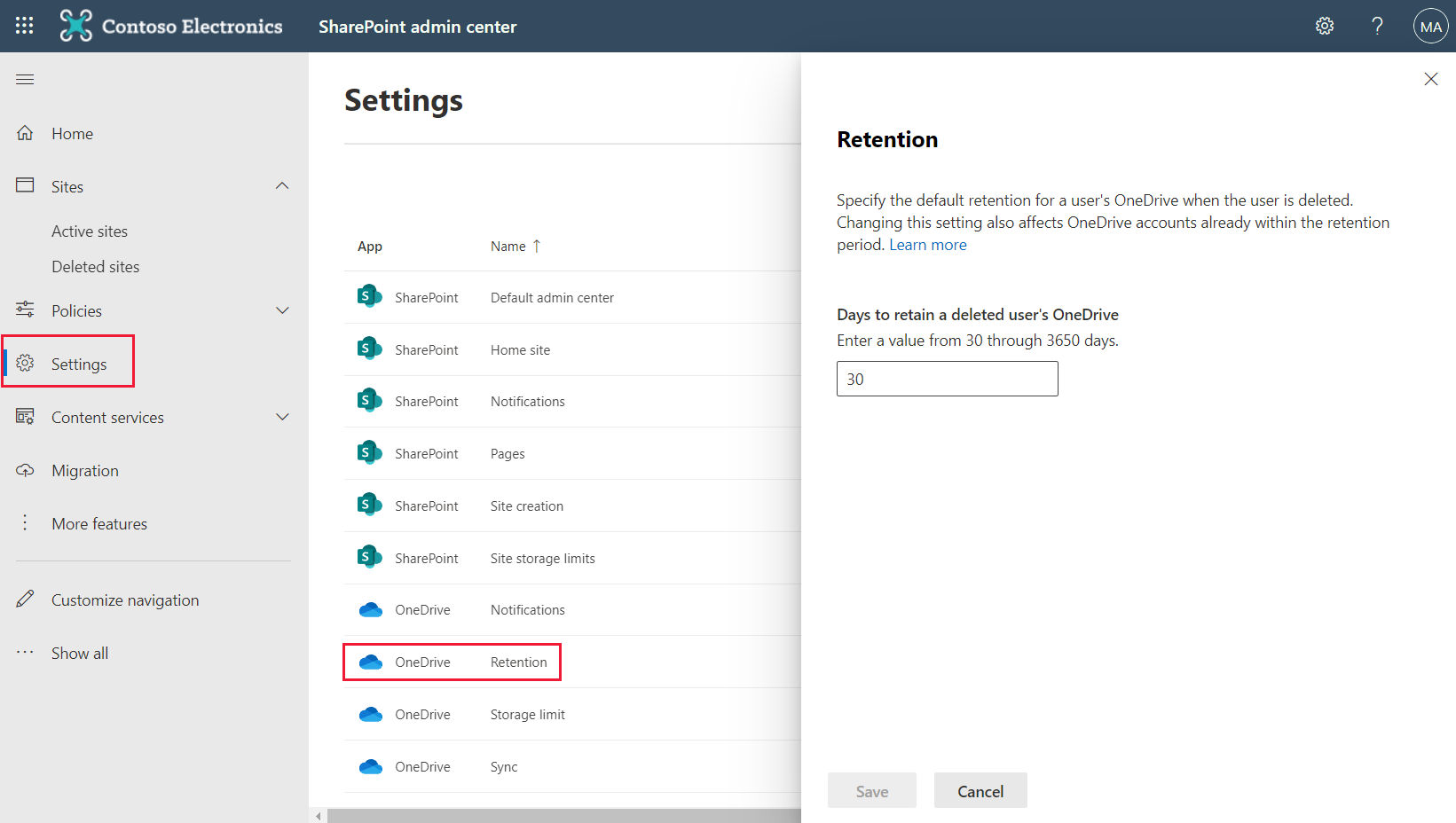Click OneDrive cloud icon in Sync row
The width and height of the screenshot is (1456, 823).
(x=370, y=766)
